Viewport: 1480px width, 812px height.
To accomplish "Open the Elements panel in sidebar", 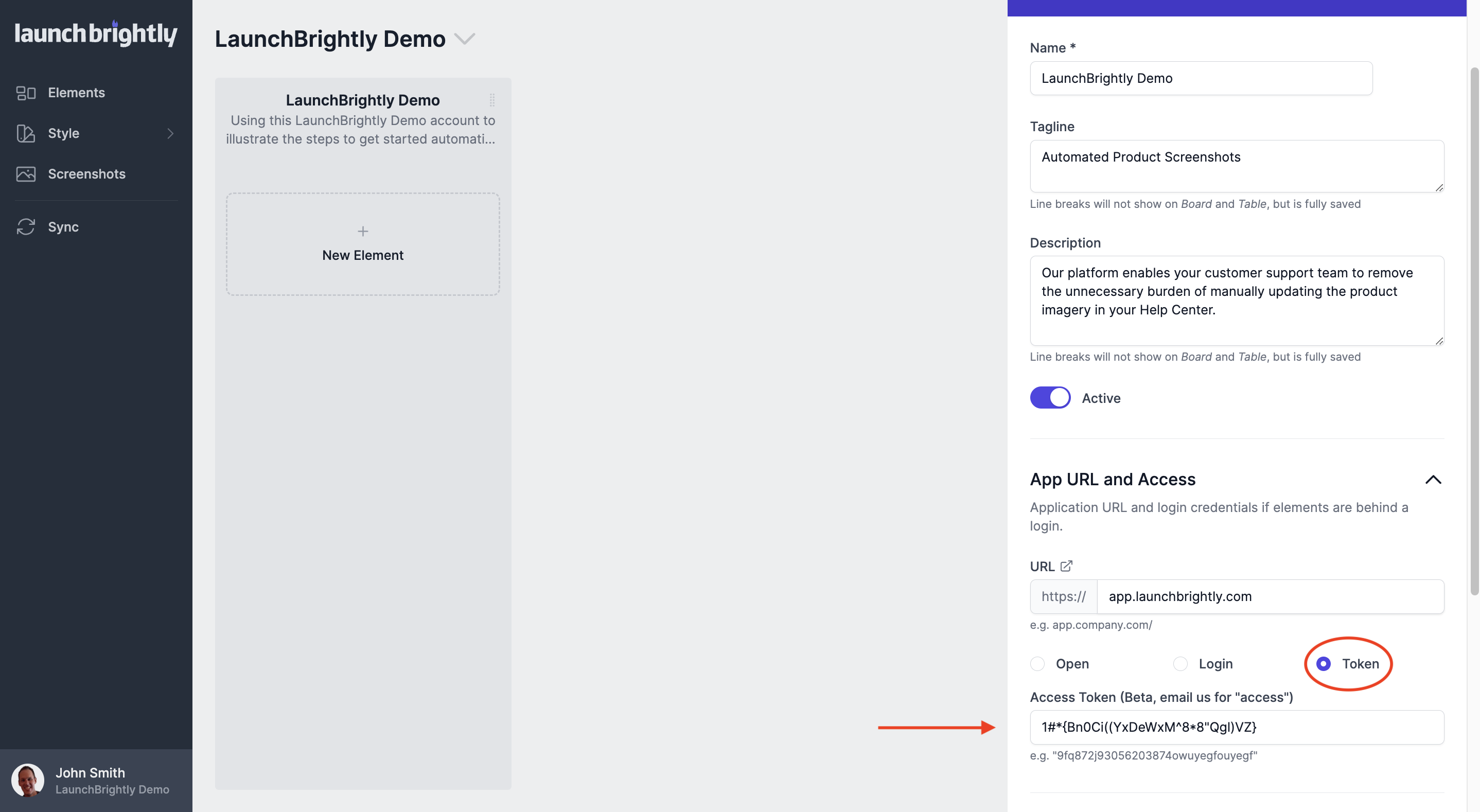I will (x=76, y=92).
